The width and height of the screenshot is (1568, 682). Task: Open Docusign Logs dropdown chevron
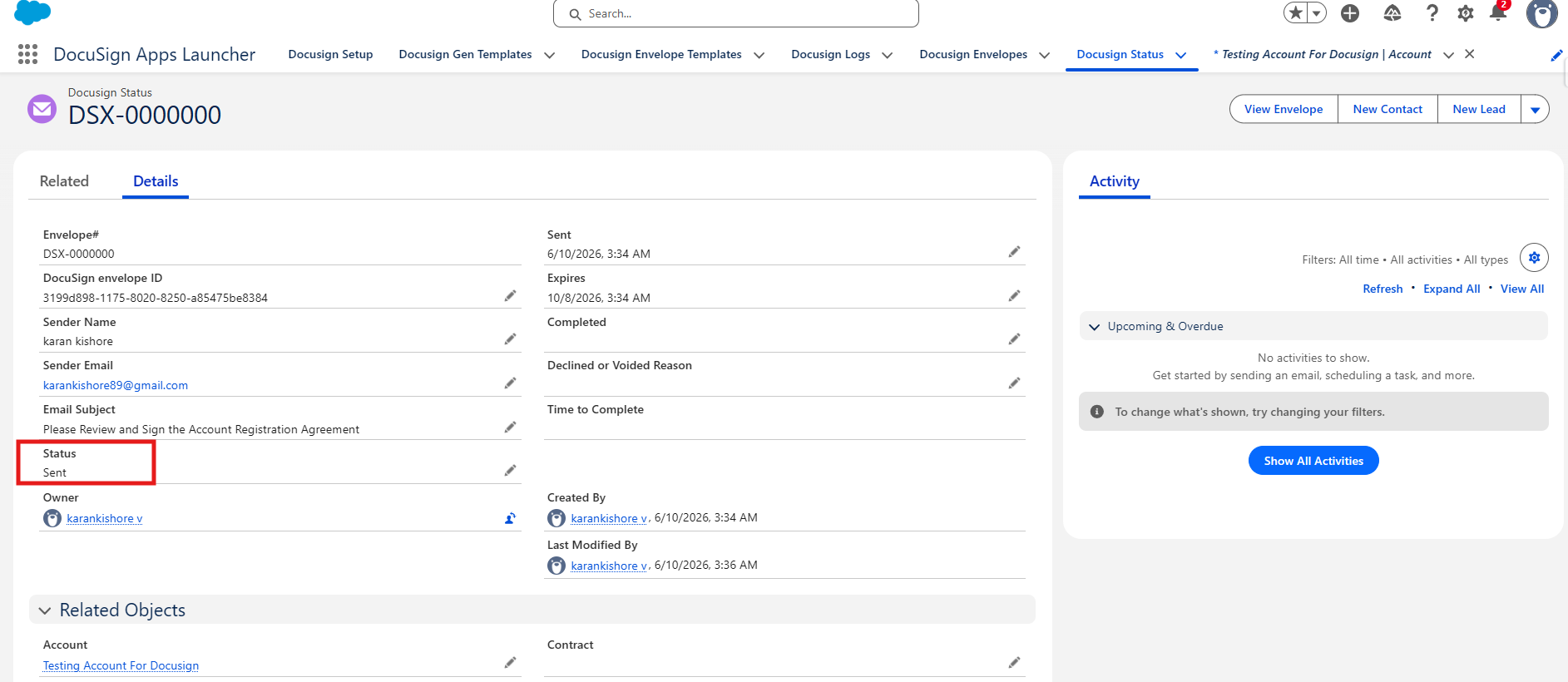pos(888,55)
